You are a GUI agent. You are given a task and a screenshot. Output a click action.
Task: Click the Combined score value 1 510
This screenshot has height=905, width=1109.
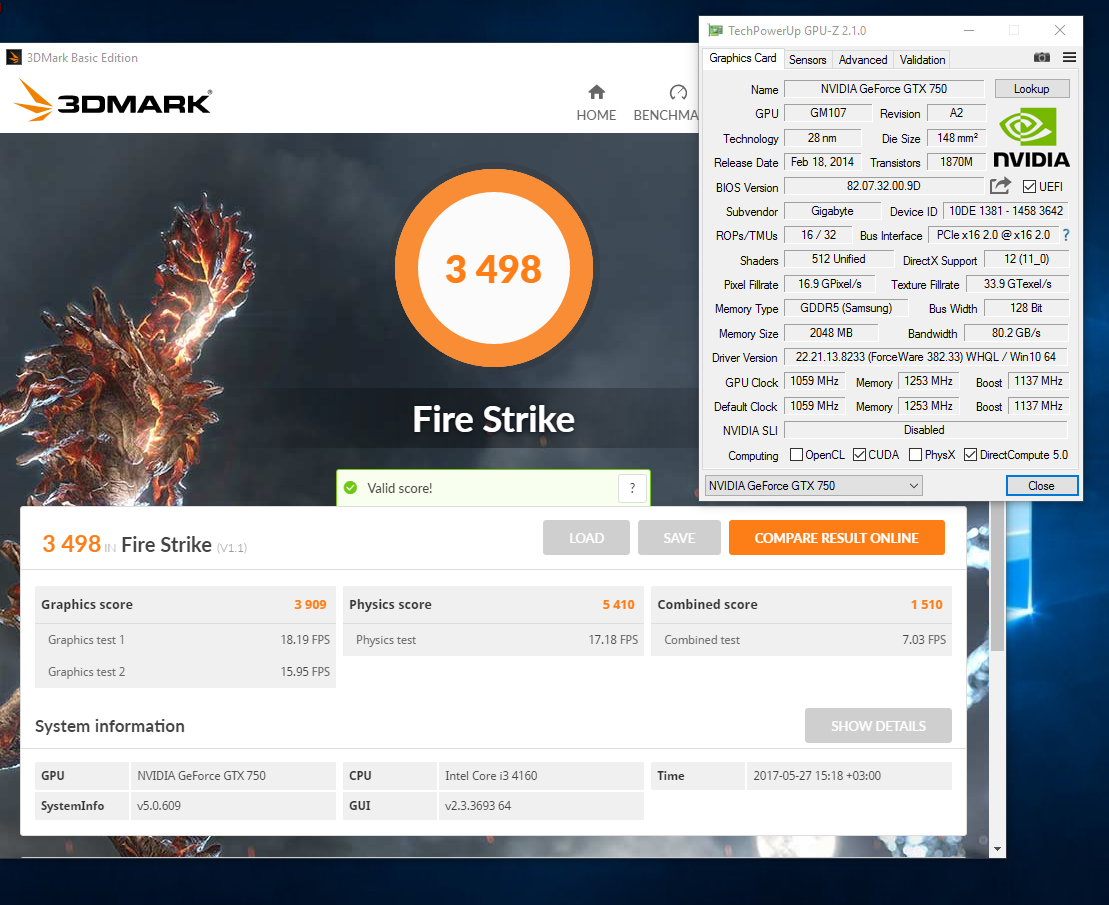[x=927, y=605]
